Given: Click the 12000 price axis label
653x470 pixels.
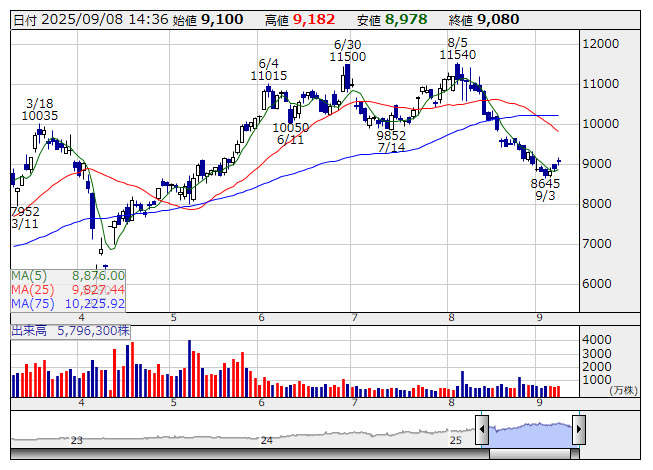Looking at the screenshot, I should coord(601,44).
